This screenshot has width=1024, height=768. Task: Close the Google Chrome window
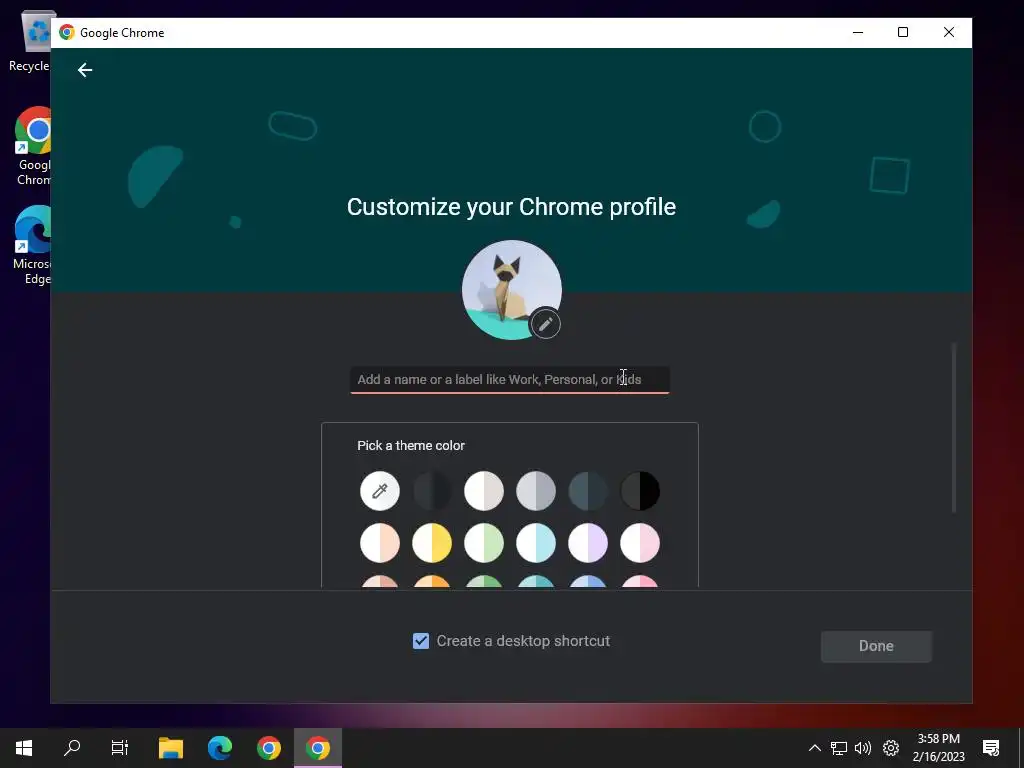pyautogui.click(x=949, y=32)
